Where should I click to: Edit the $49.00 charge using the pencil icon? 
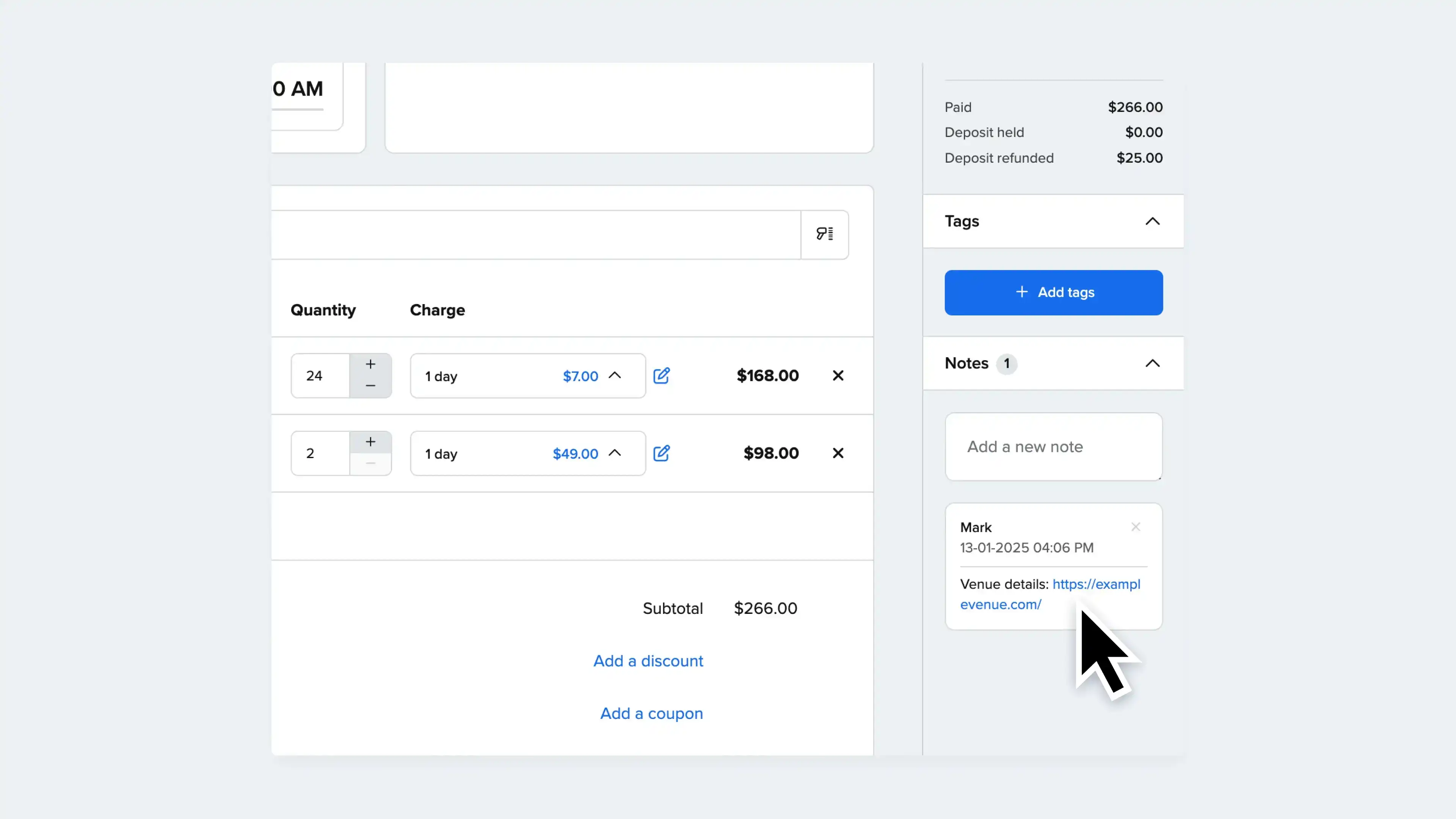coord(662,453)
